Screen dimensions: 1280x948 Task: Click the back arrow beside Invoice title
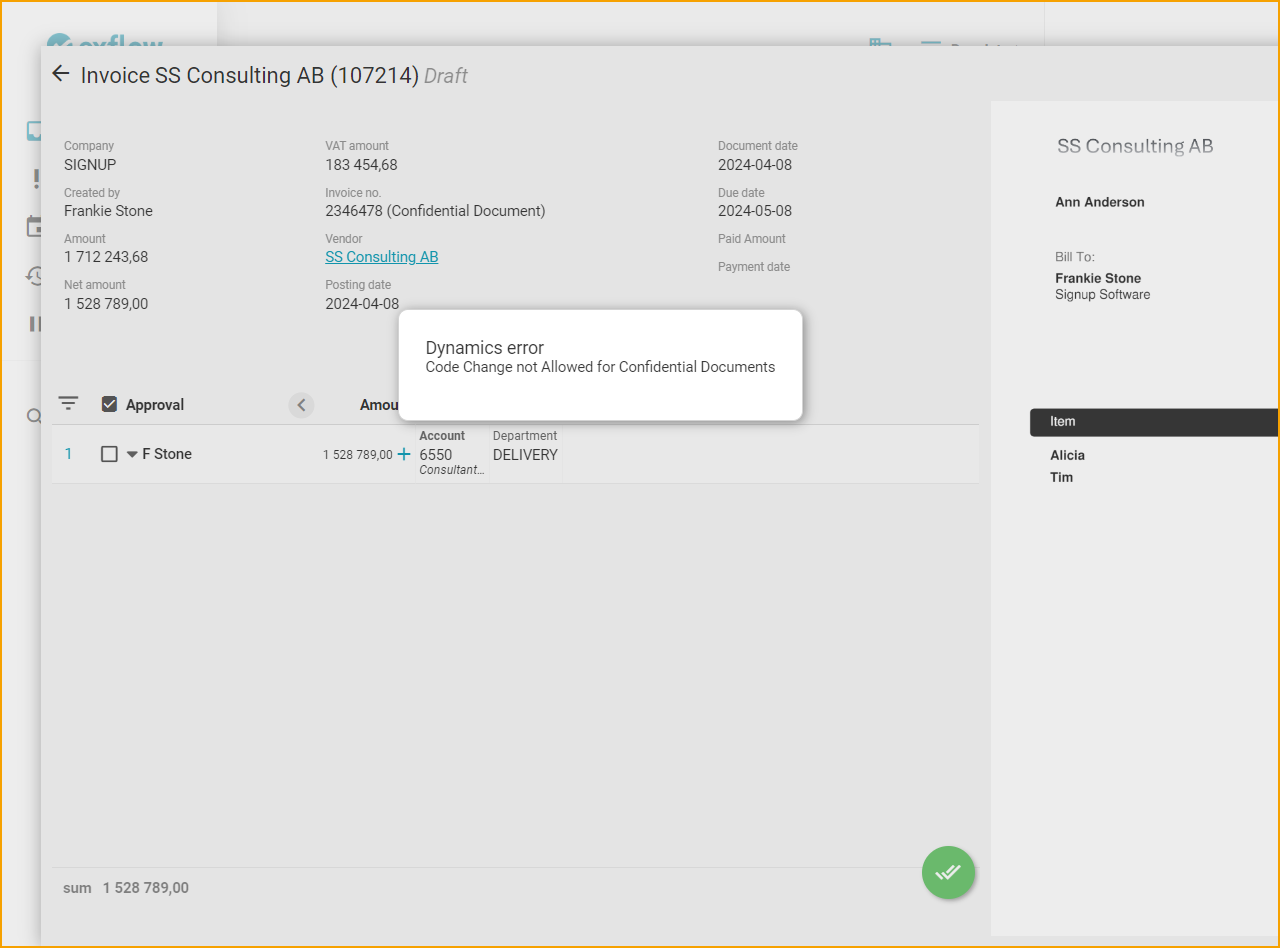point(60,74)
